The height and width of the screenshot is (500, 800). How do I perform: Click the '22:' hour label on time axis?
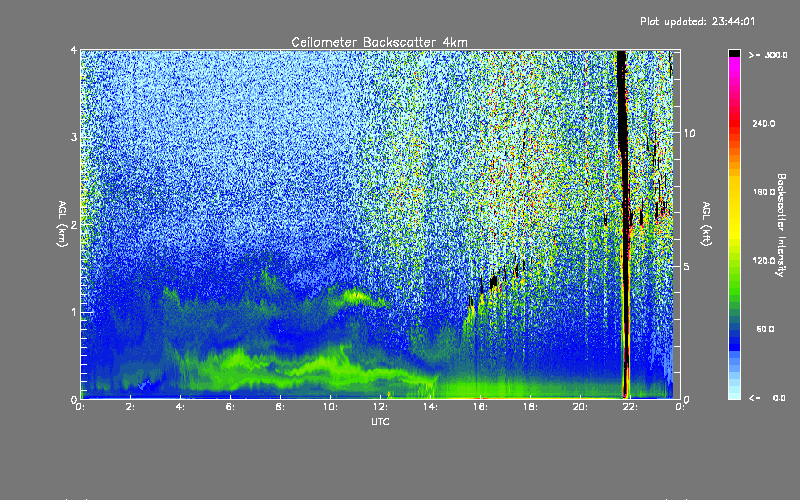pos(630,407)
